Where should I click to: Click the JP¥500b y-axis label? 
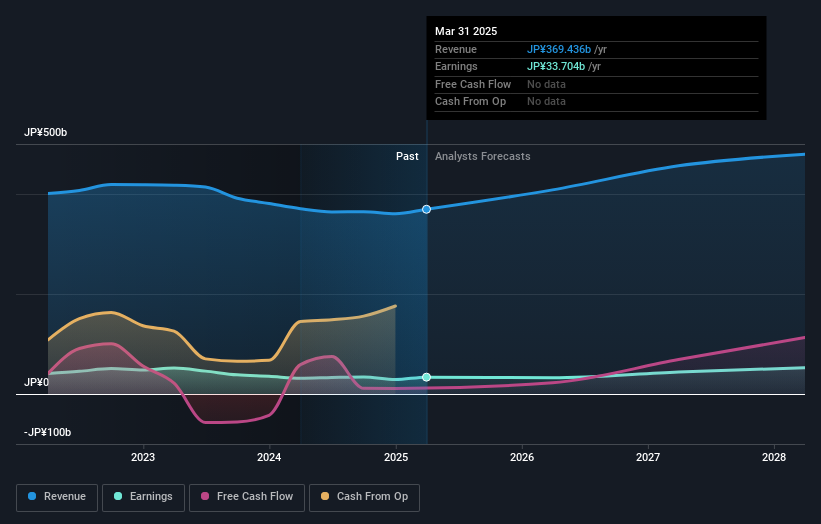[x=46, y=132]
